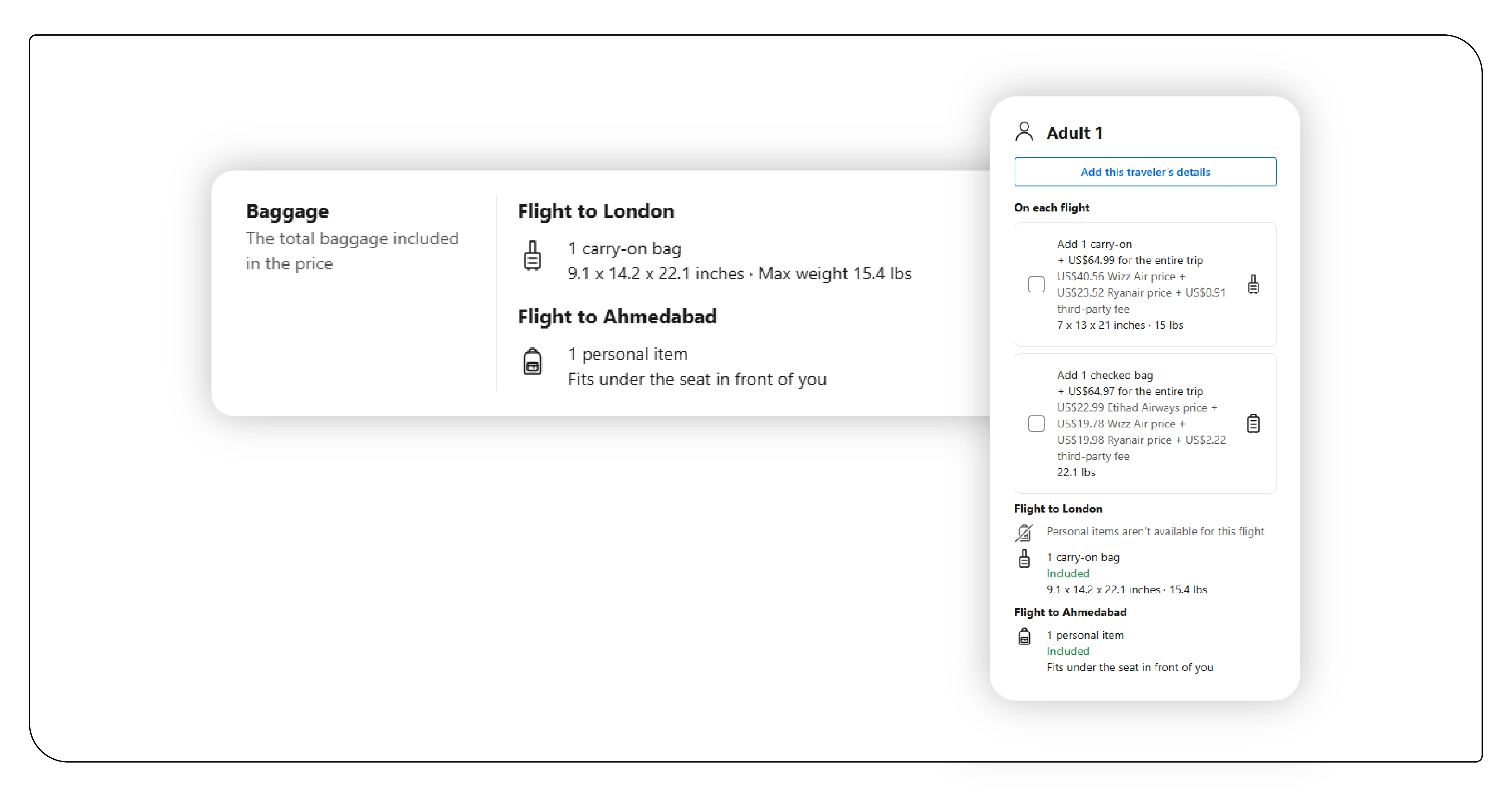Click the carry-on icon in Add 1 carry-on option
1512x797 pixels.
tap(1253, 285)
